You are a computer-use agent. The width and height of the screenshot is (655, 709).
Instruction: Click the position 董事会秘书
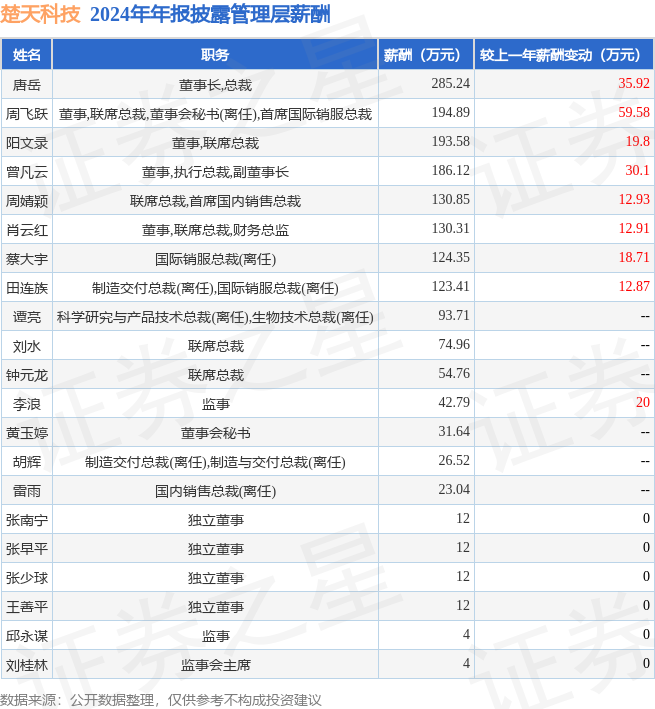tap(215, 433)
